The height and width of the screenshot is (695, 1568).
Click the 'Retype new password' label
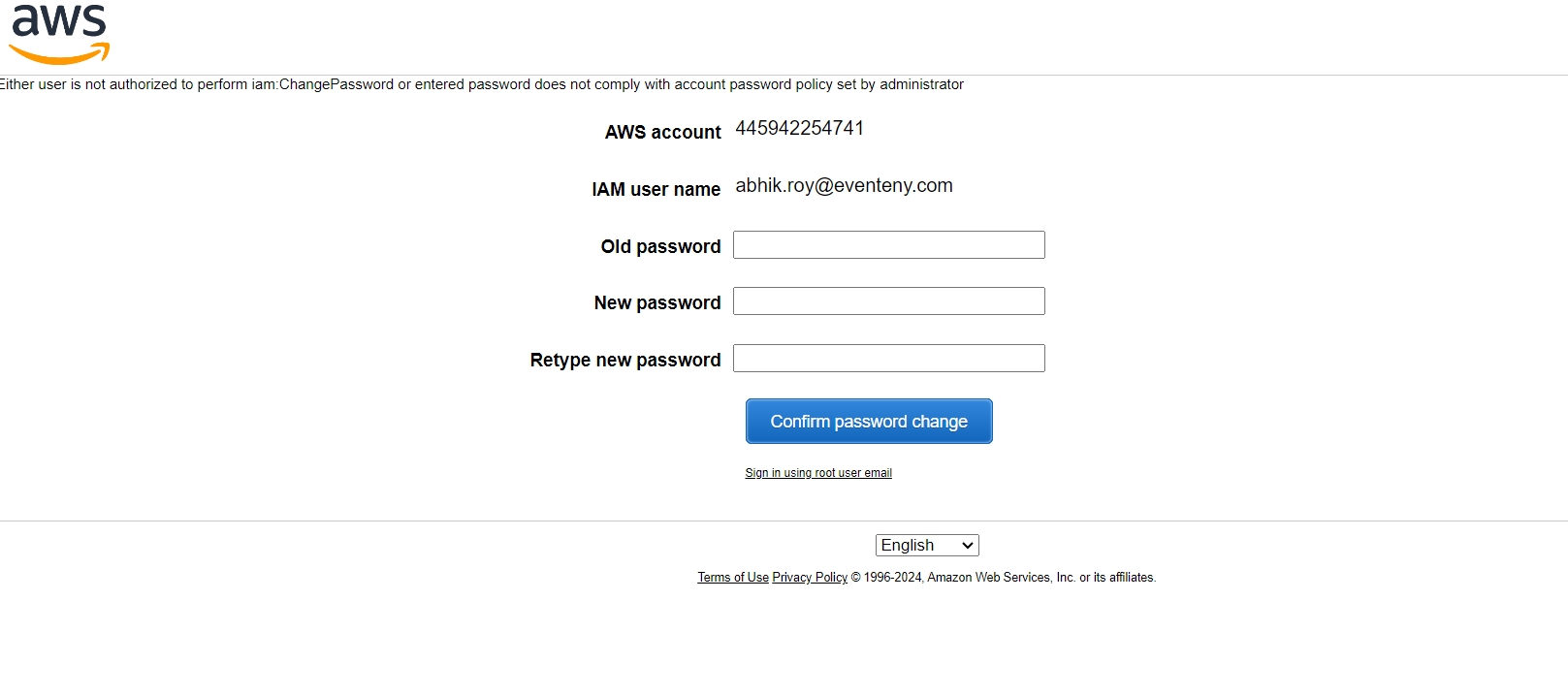(x=625, y=360)
